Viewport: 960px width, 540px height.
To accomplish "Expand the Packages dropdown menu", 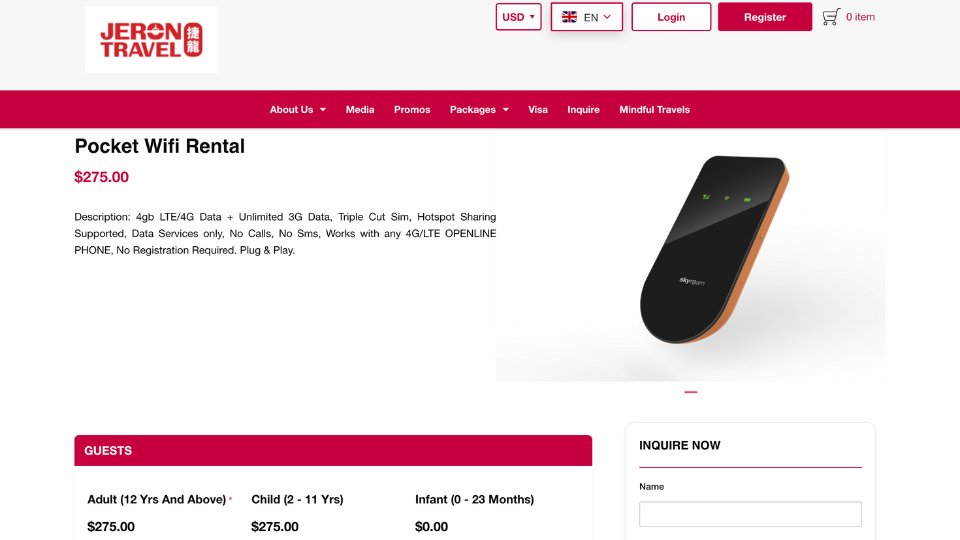I will [x=479, y=110].
